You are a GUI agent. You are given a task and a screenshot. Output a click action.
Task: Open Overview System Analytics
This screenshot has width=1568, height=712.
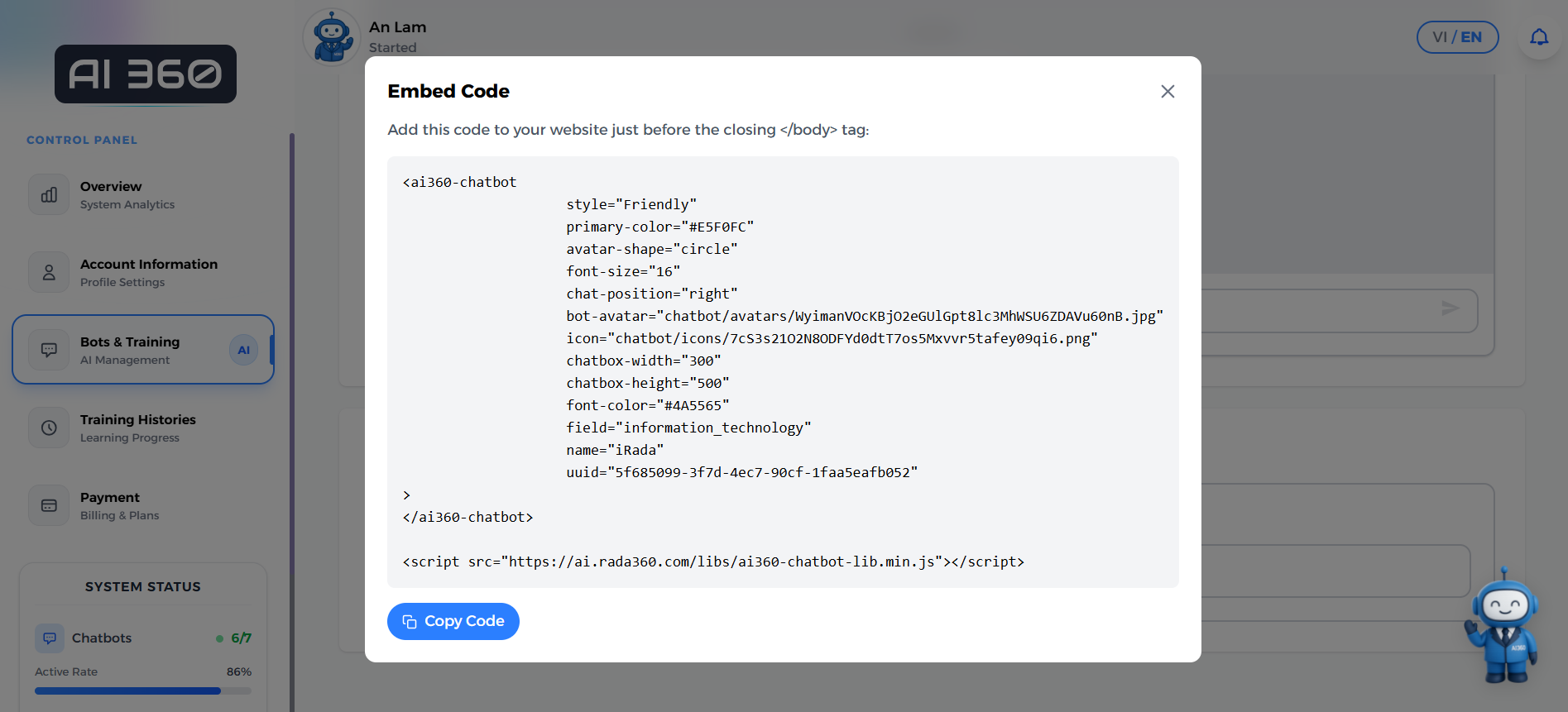tap(143, 194)
